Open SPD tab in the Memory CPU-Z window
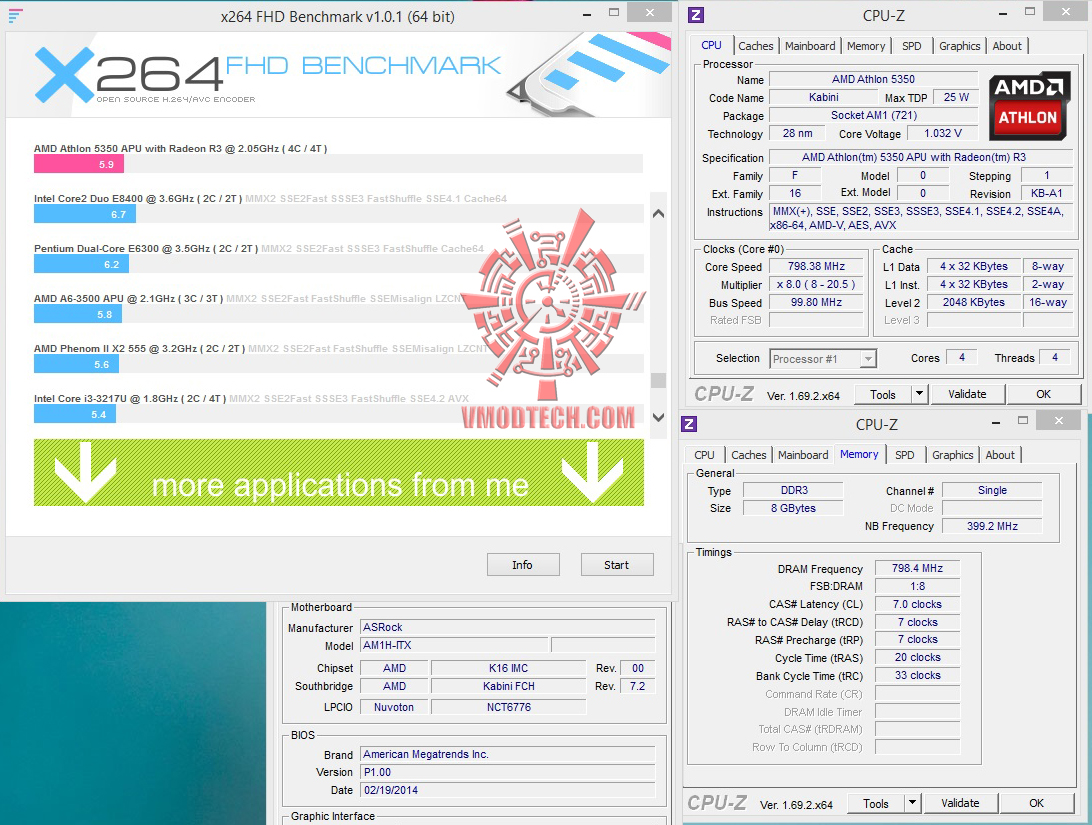The height and width of the screenshot is (825, 1092). pos(904,455)
